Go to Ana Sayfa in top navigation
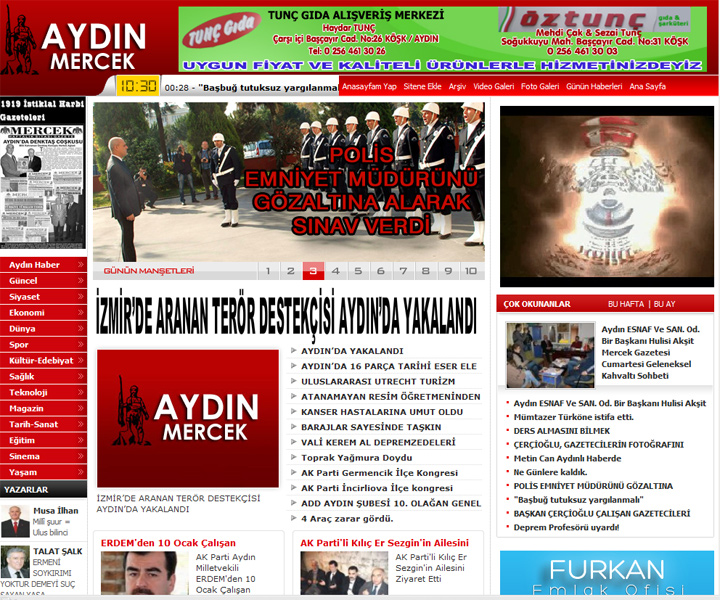Viewport: 720px width, 600px height. click(647, 86)
